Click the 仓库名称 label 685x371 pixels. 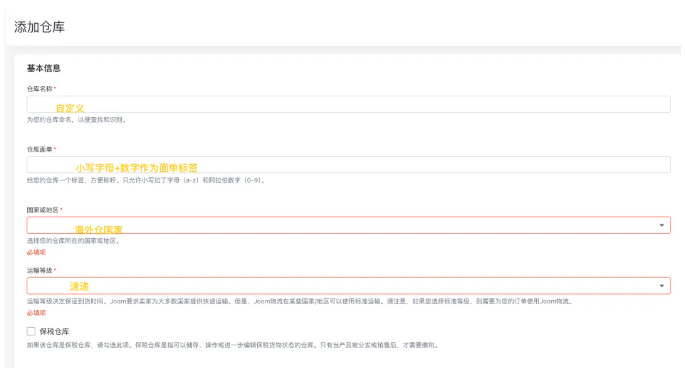[39, 89]
